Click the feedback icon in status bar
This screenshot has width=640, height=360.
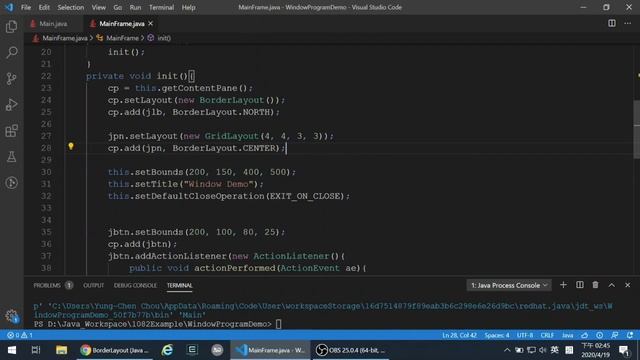[615, 335]
